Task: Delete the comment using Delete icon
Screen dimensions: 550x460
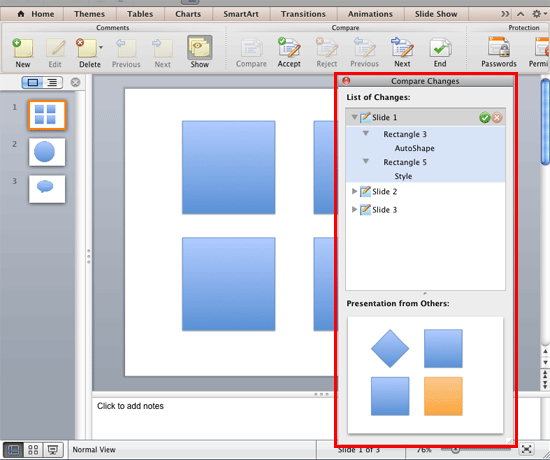Action: point(87,48)
